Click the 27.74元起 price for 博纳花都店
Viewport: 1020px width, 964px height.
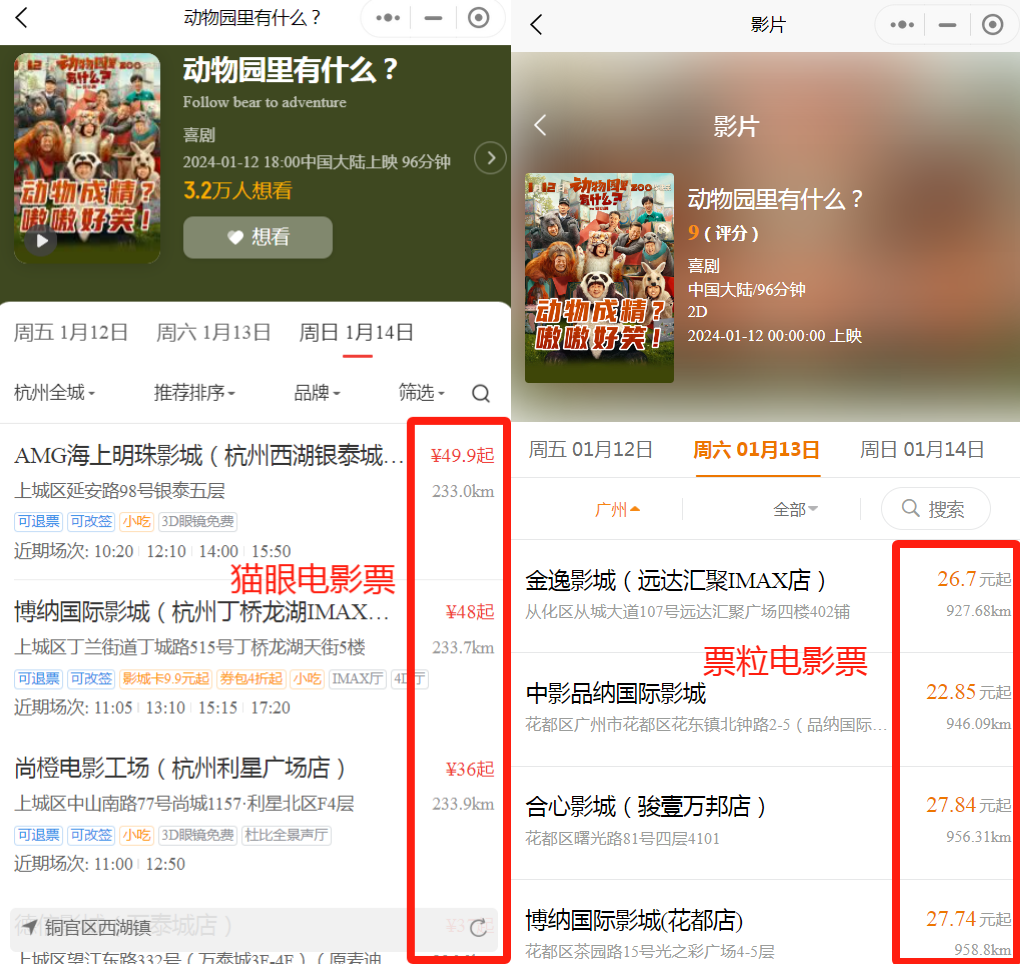tap(969, 919)
